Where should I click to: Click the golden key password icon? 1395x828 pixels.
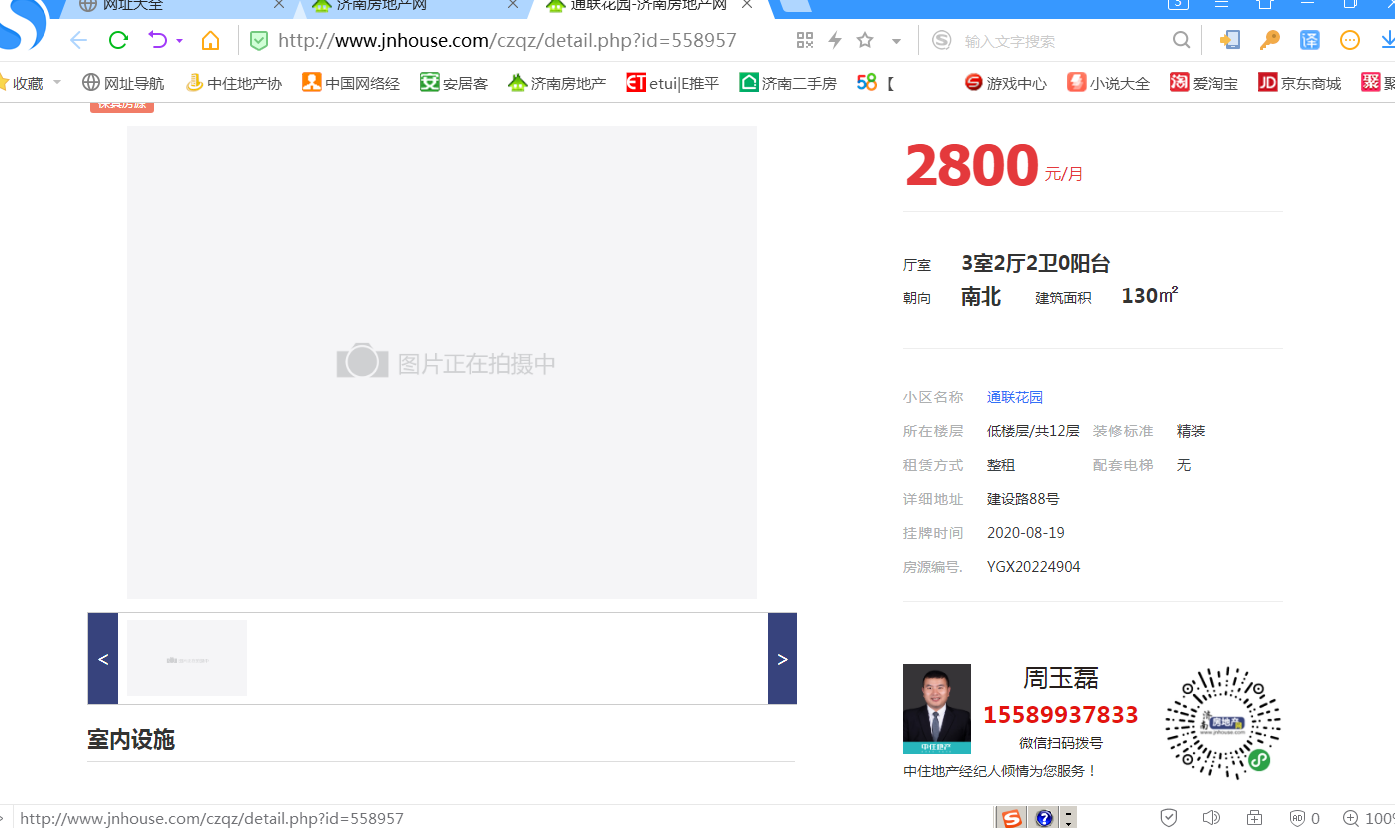coord(1269,41)
